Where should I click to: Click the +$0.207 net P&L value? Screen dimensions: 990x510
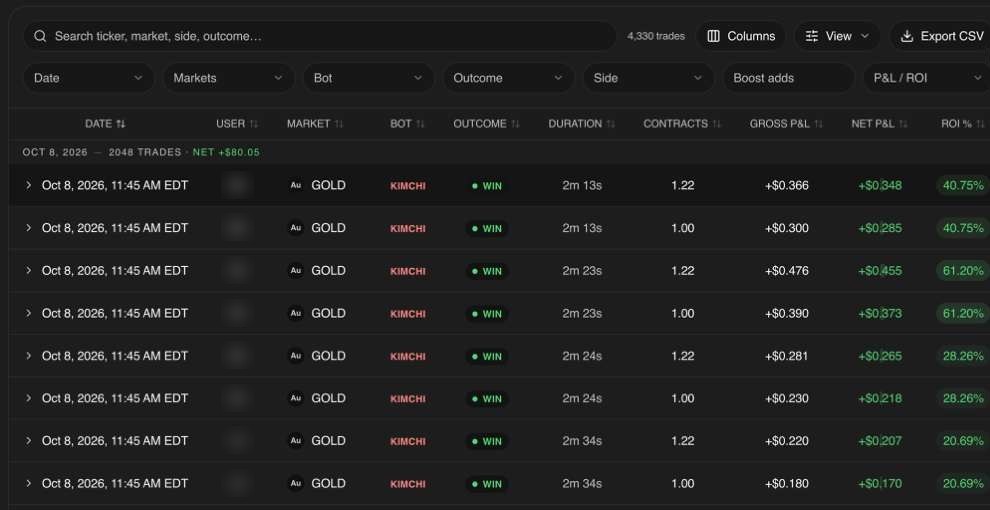click(880, 441)
